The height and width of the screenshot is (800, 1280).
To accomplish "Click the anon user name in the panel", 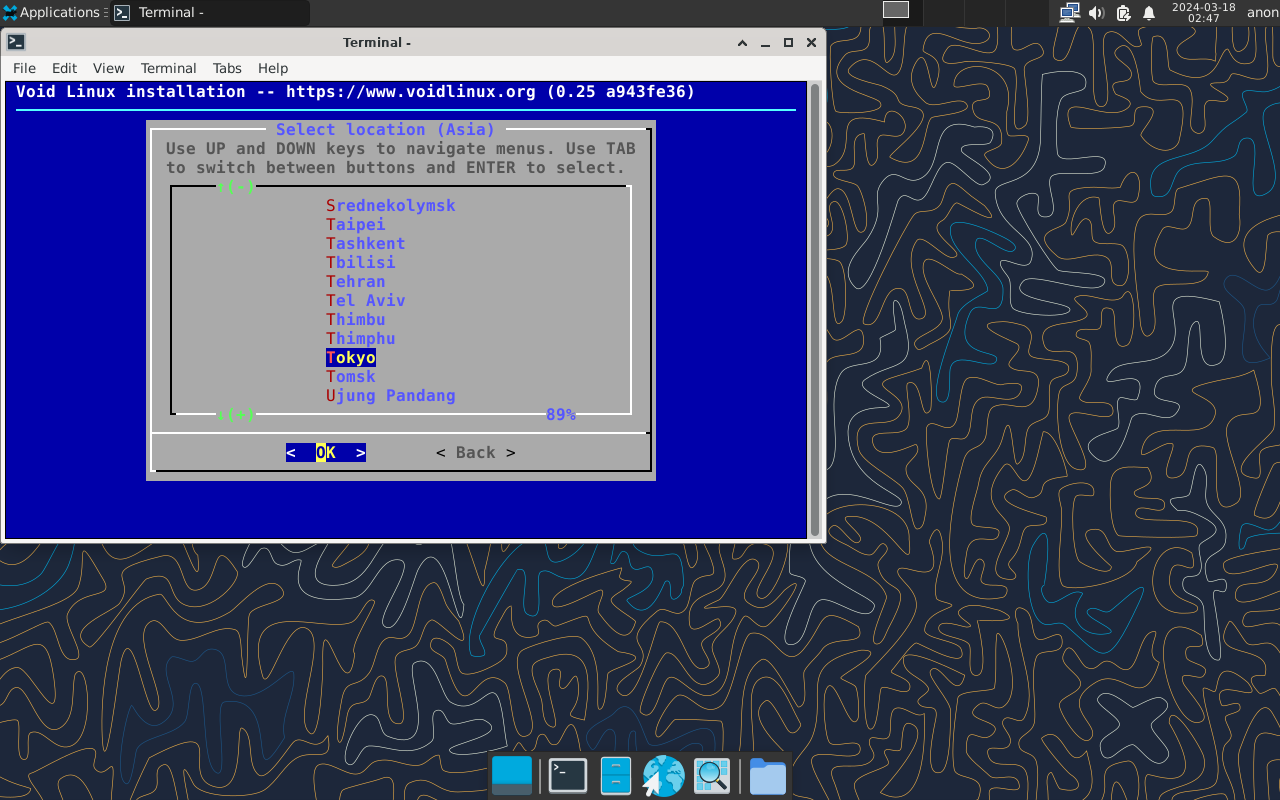I will [1262, 12].
